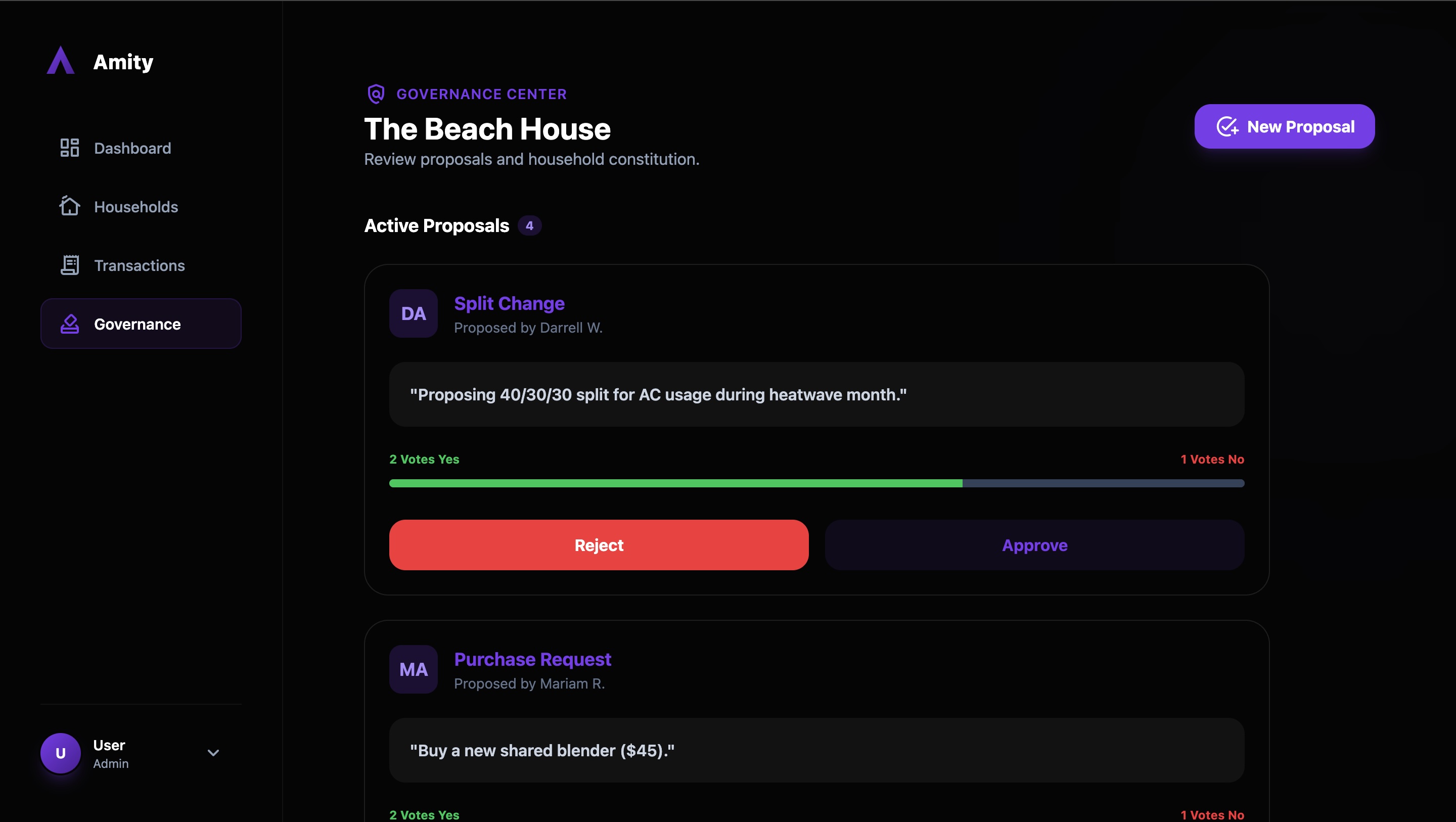The width and height of the screenshot is (1456, 822).
Task: Open the Purchase Request proposal title
Action: (x=532, y=659)
